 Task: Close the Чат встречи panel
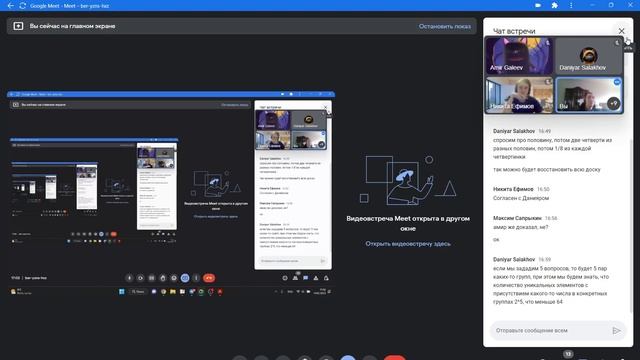pyautogui.click(x=621, y=31)
